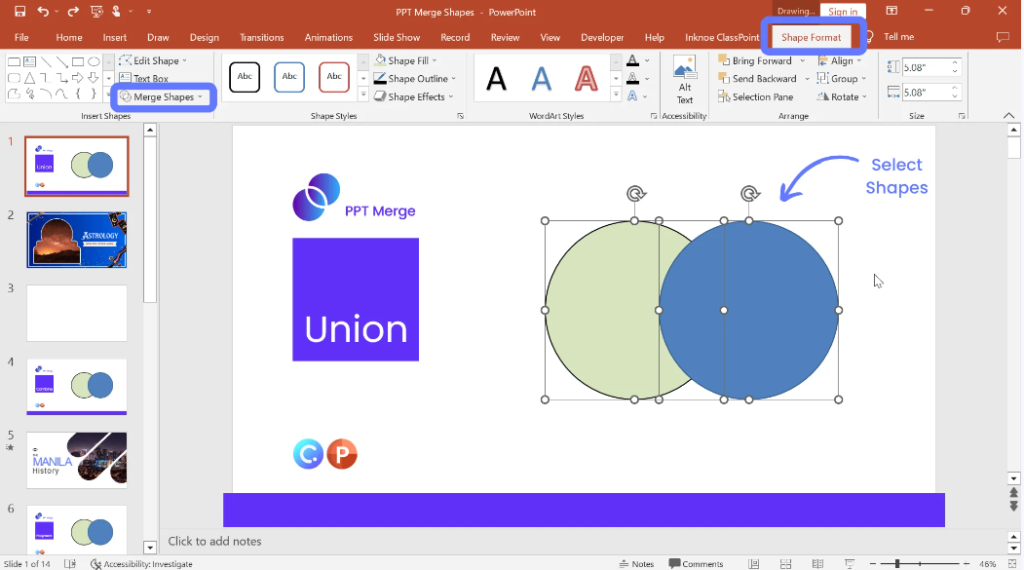Switch to the Transitions tab
The image size is (1024, 570).
pyautogui.click(x=261, y=37)
